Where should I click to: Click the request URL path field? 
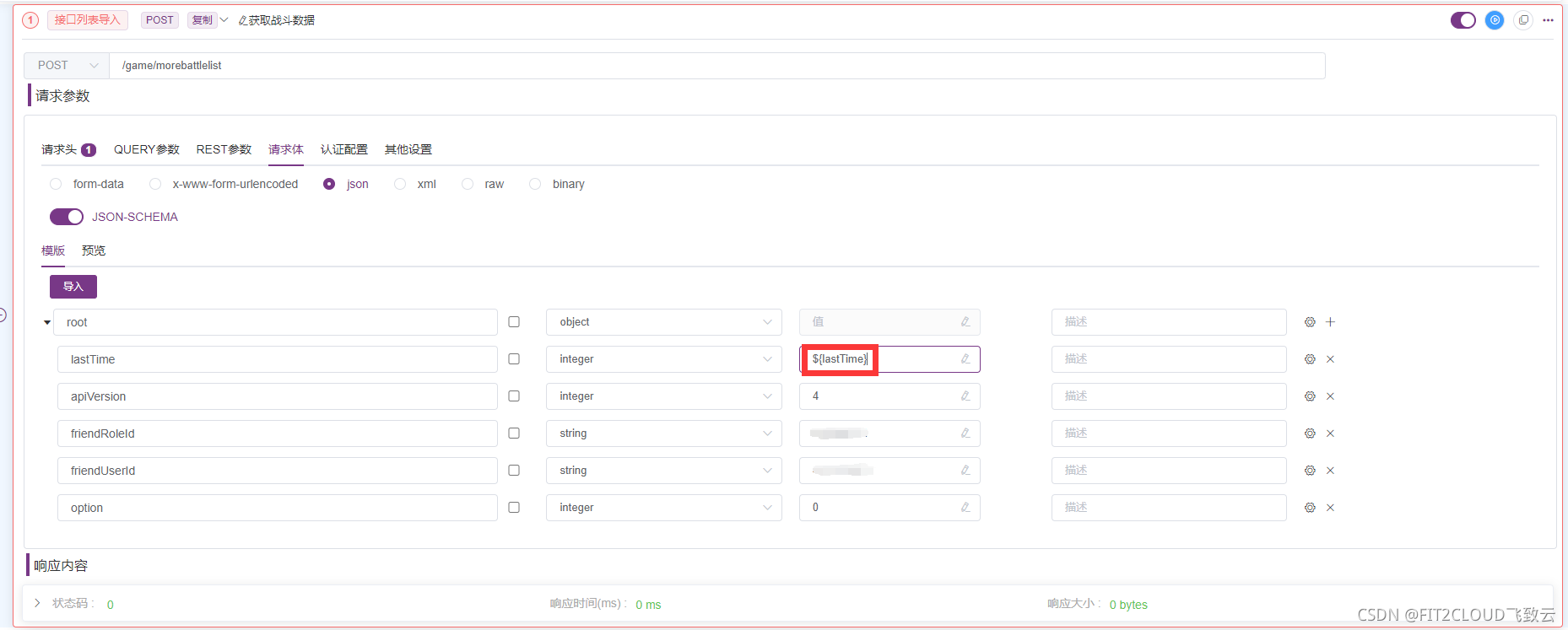(x=717, y=66)
